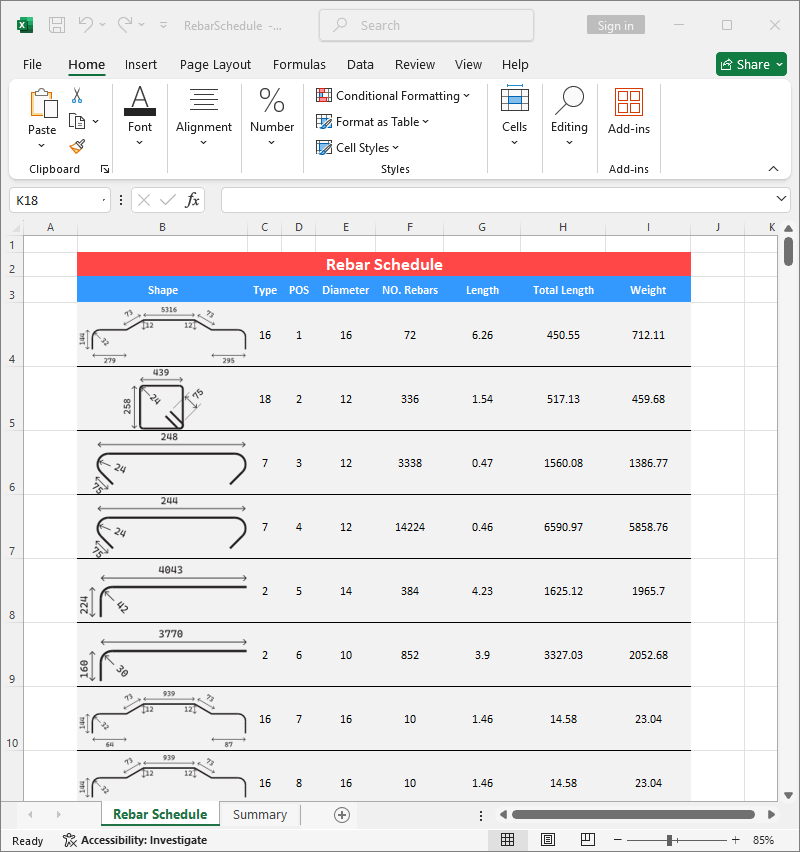This screenshot has width=800, height=852.
Task: Click the Cut scissors icon
Action: pos(77,96)
